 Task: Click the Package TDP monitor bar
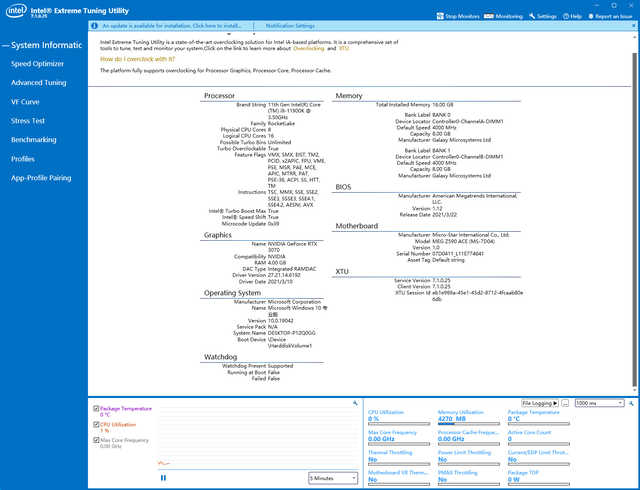coord(538,484)
